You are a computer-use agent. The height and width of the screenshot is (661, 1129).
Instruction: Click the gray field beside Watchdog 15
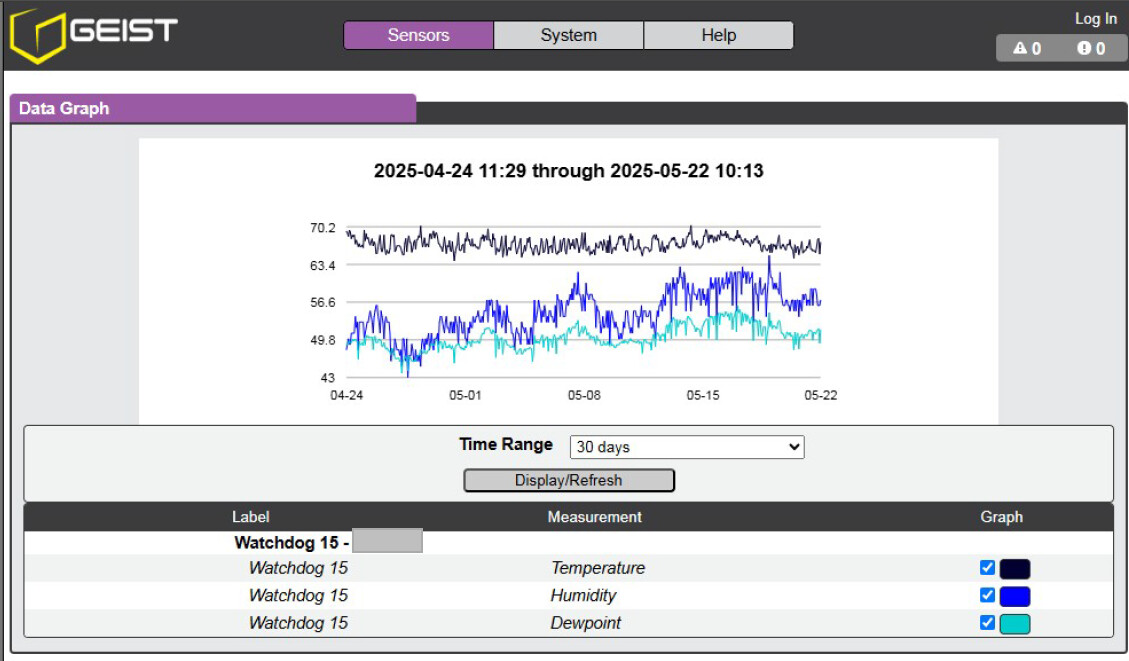389,542
